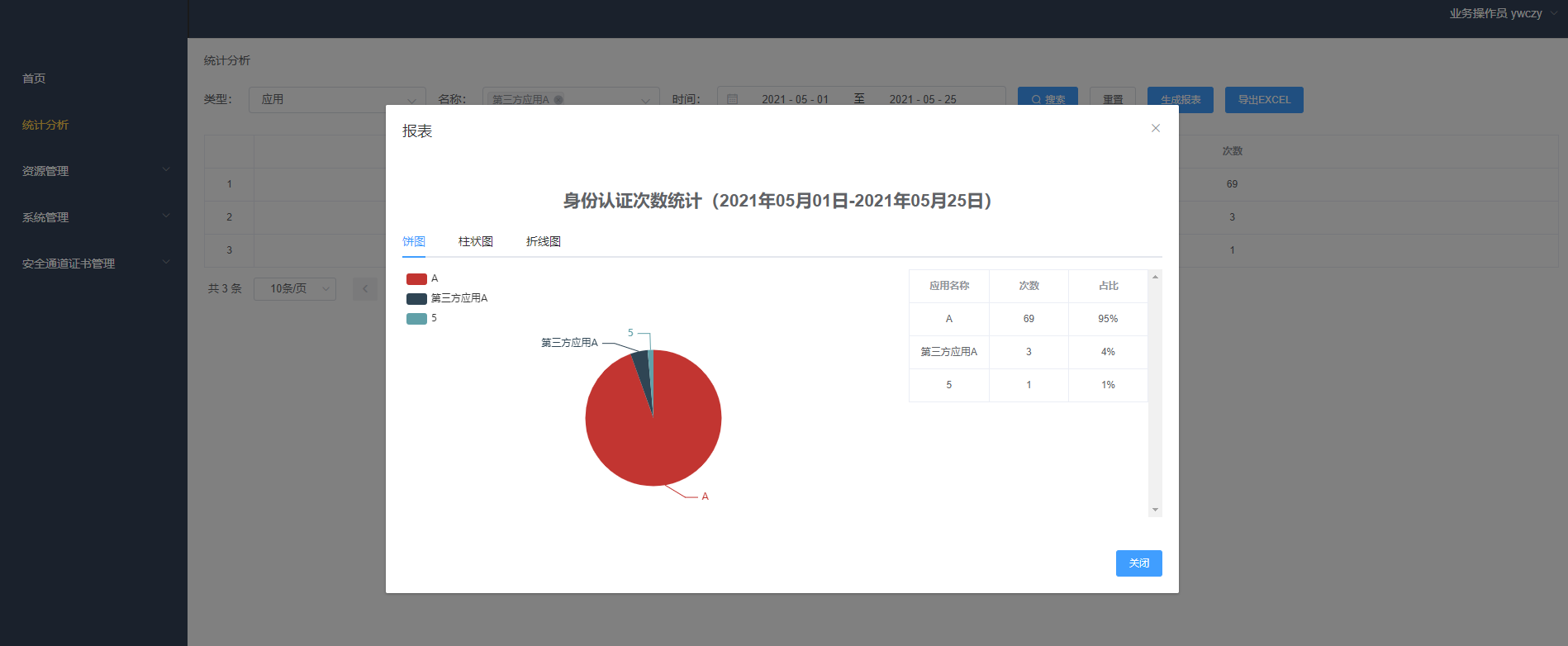Open the 名称 dropdown arrow

645,100
